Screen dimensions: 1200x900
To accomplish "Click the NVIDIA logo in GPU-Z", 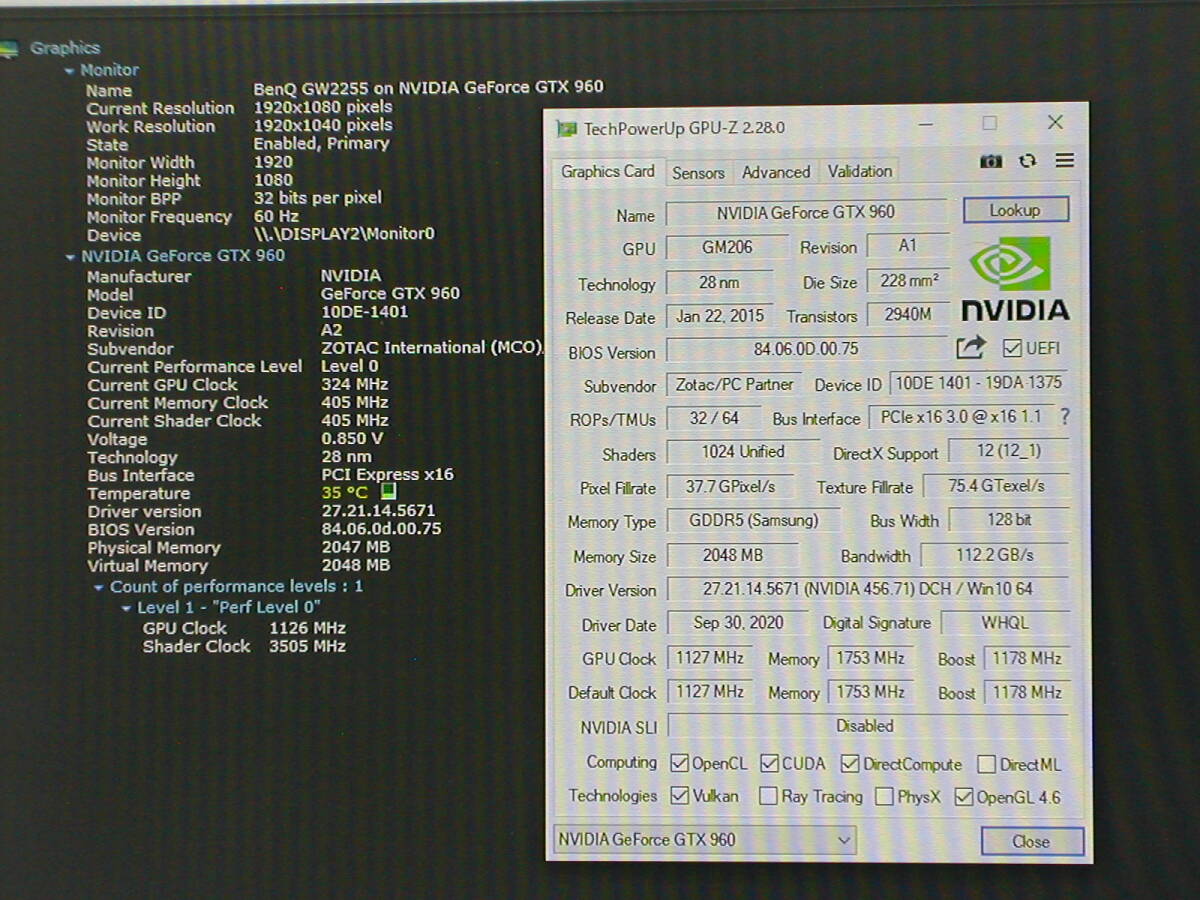I will coord(1015,278).
